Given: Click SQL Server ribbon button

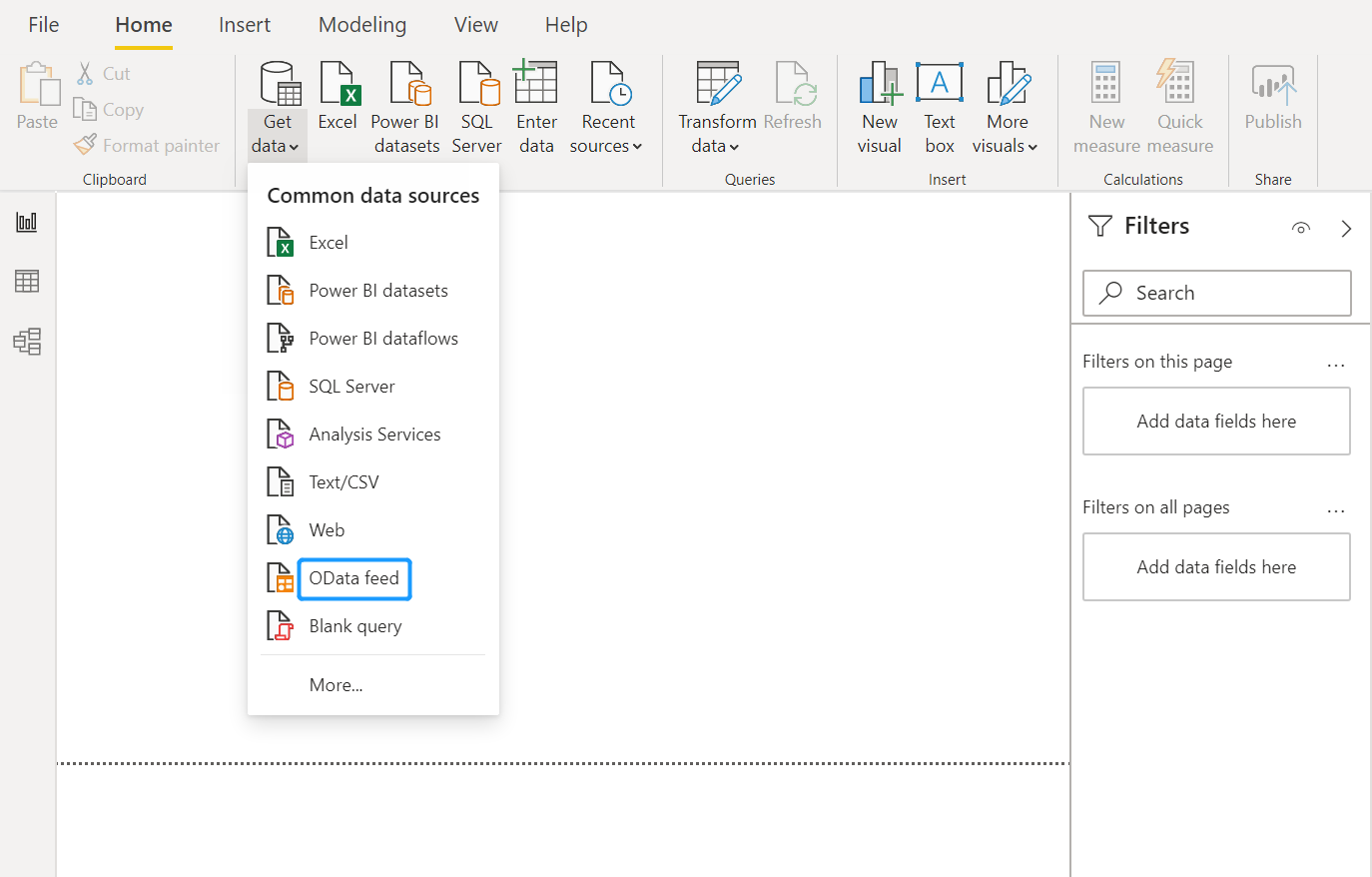Looking at the screenshot, I should [x=477, y=108].
